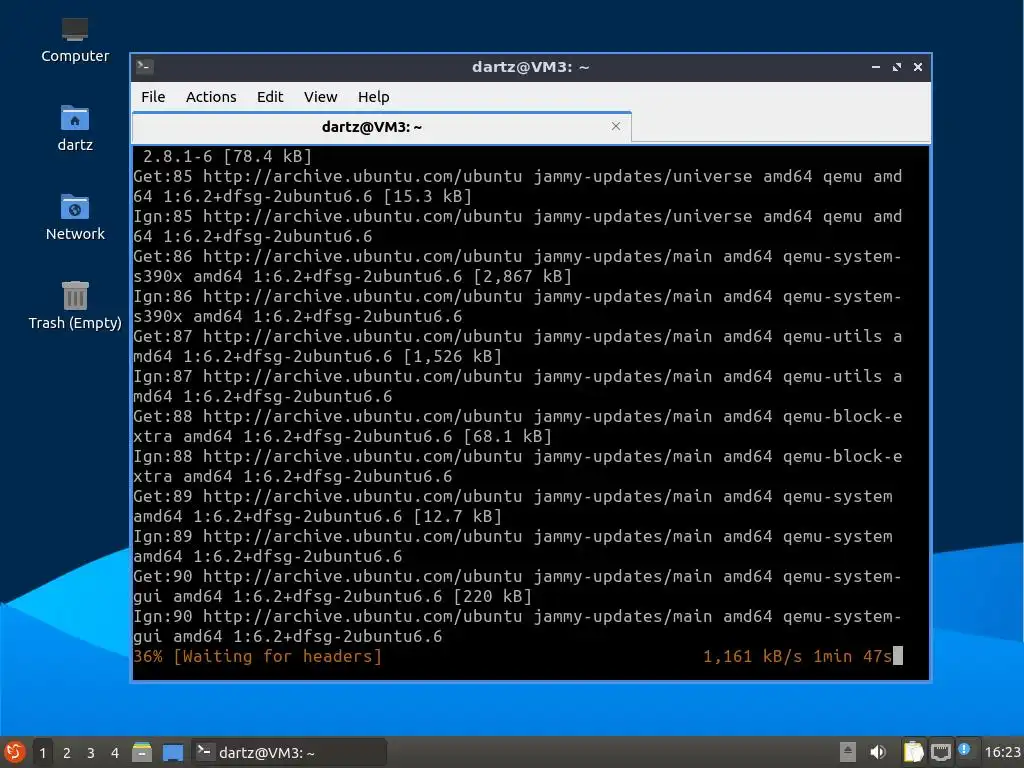Switch to workspace 2

[67, 753]
